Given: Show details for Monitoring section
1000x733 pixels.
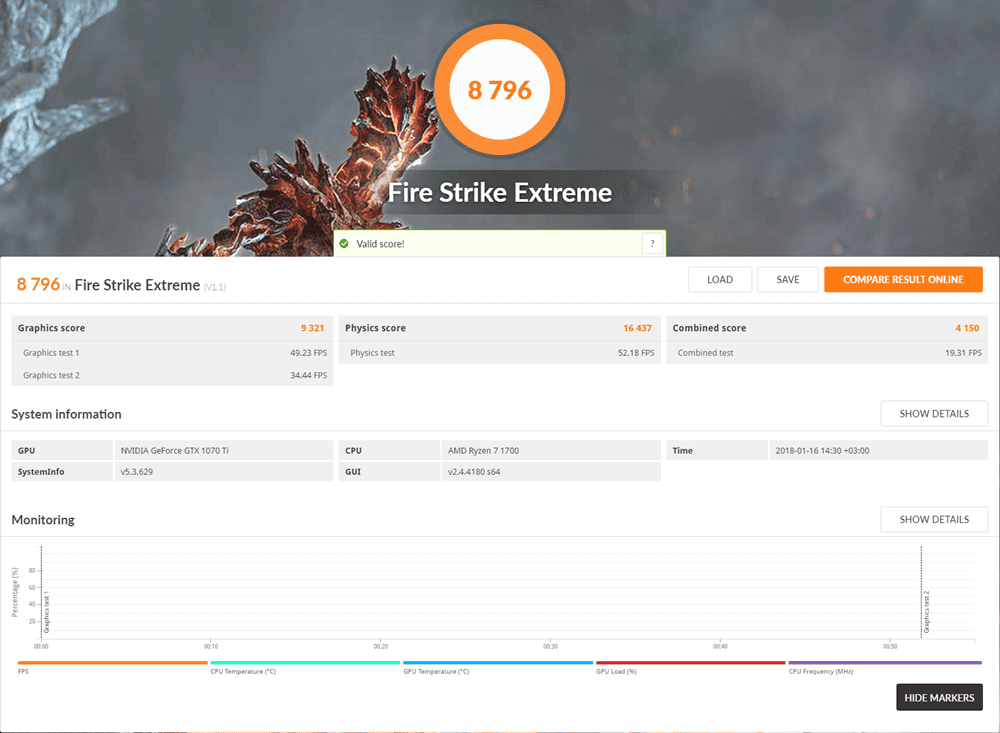Looking at the screenshot, I should pyautogui.click(x=933, y=520).
